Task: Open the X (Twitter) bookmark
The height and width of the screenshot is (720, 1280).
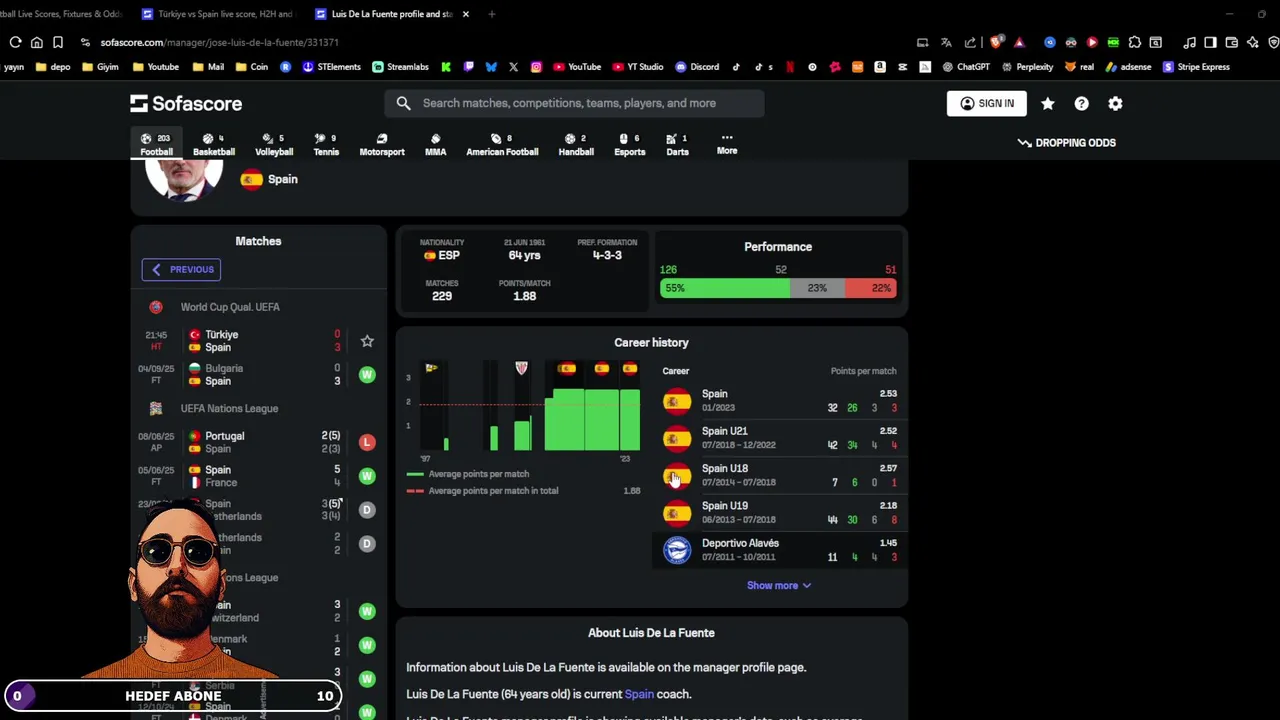Action: click(513, 67)
